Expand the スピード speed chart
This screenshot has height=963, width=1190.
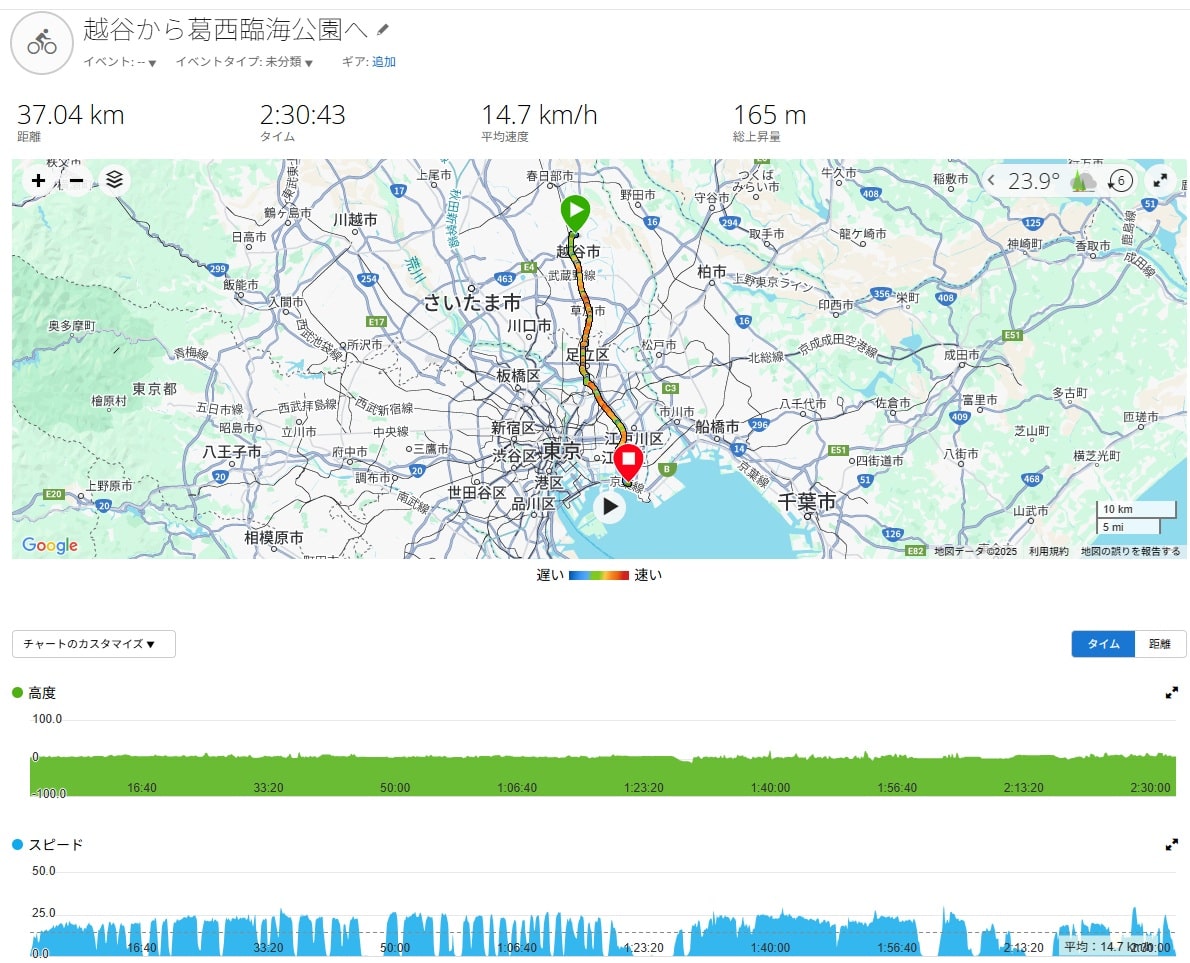click(x=1172, y=845)
